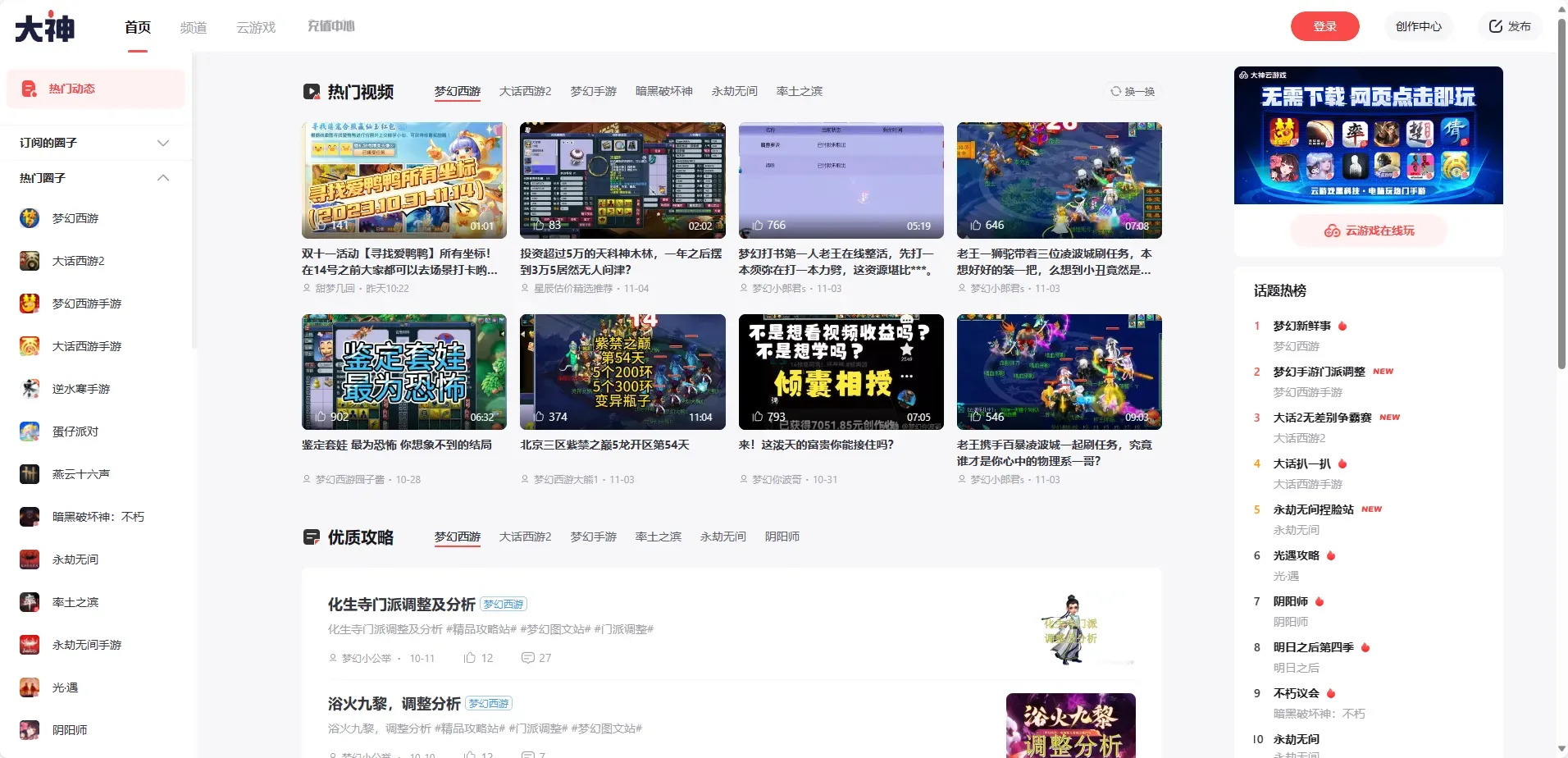Open the 燕云十六声 circle icon
1568x758 pixels.
[30, 474]
